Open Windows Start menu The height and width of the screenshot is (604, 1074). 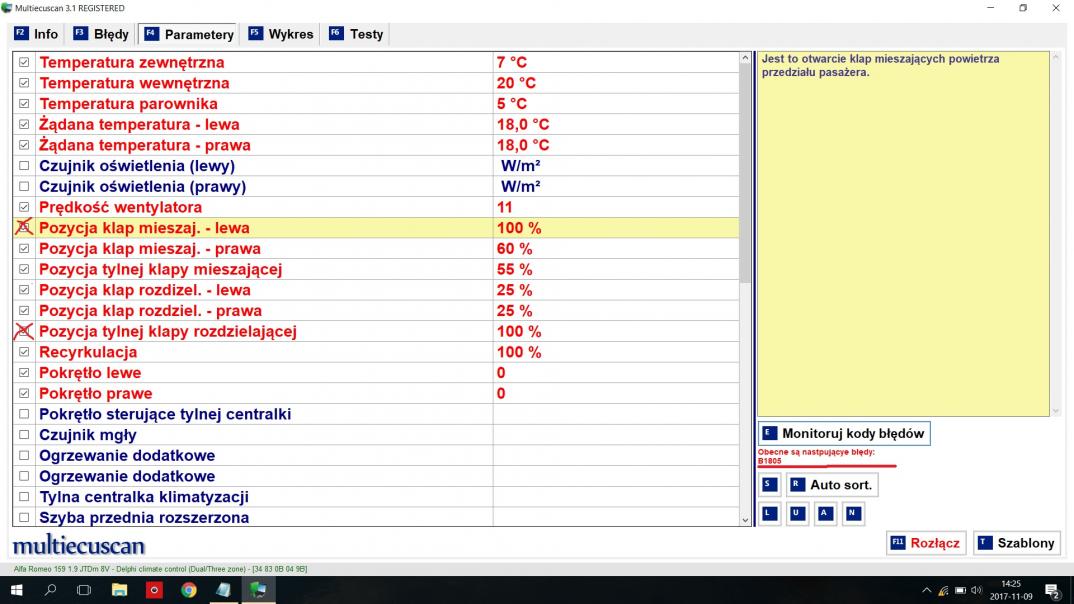coord(16,590)
